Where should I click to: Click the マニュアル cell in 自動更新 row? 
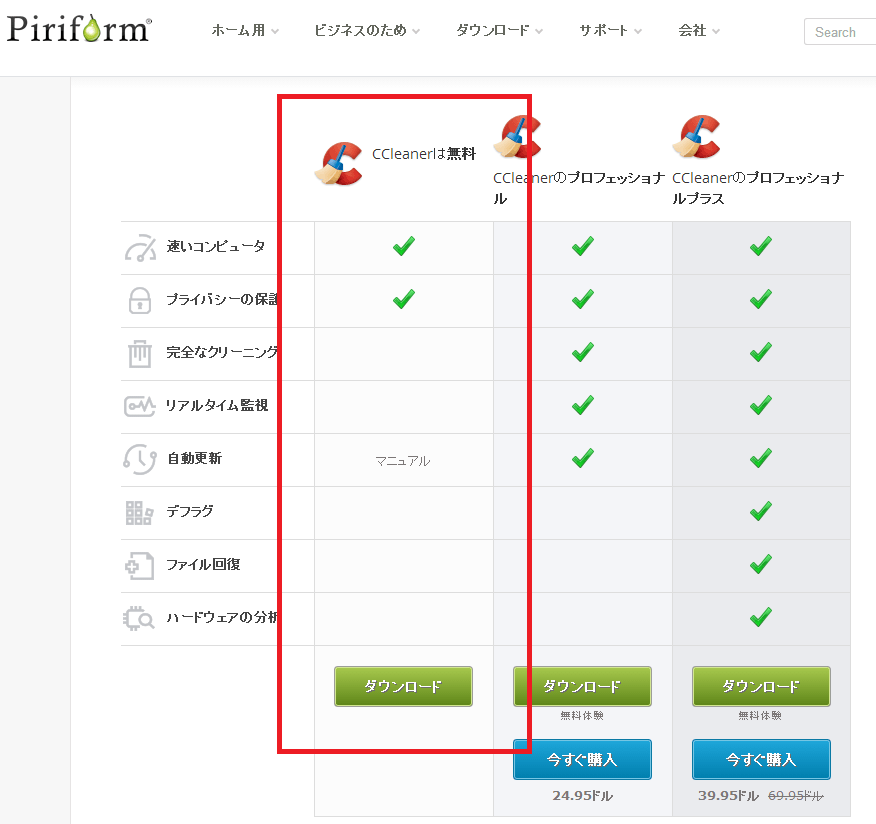point(403,461)
